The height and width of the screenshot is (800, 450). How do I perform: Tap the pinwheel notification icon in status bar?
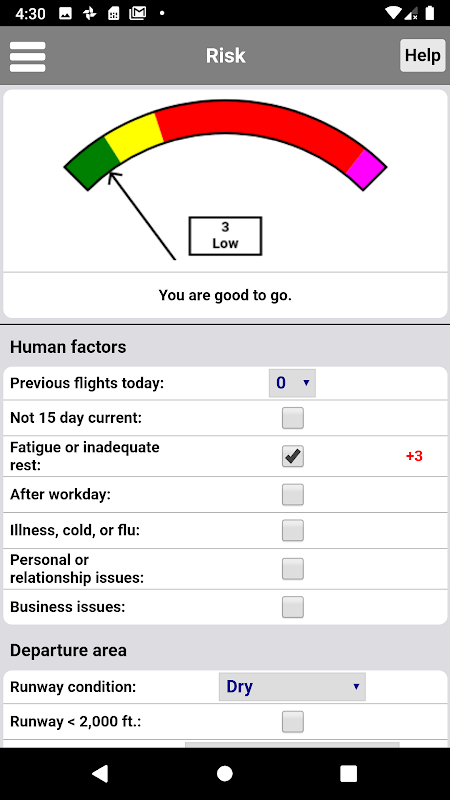coord(90,14)
